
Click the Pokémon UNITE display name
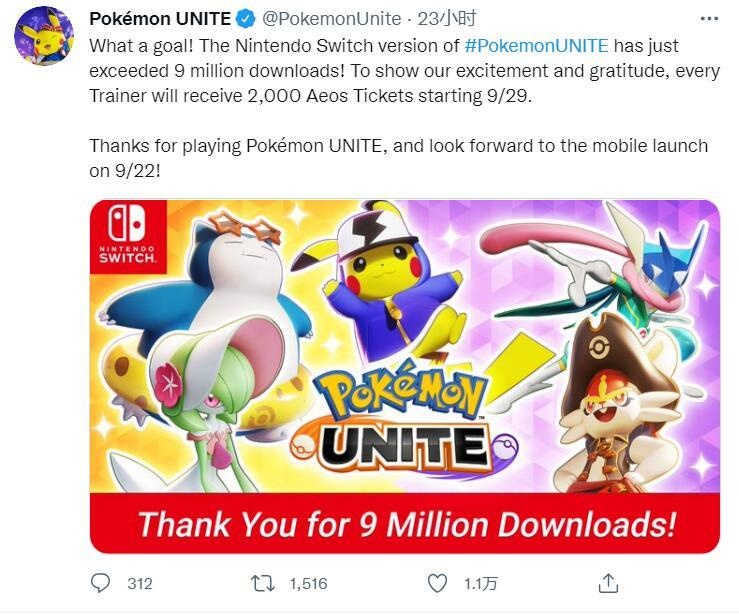[160, 19]
